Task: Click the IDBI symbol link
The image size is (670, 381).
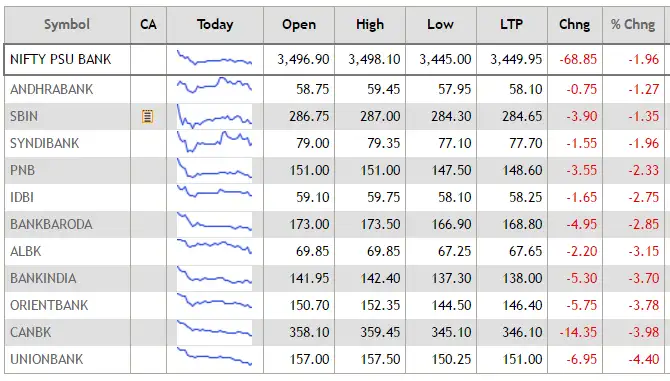Action: click(x=22, y=197)
